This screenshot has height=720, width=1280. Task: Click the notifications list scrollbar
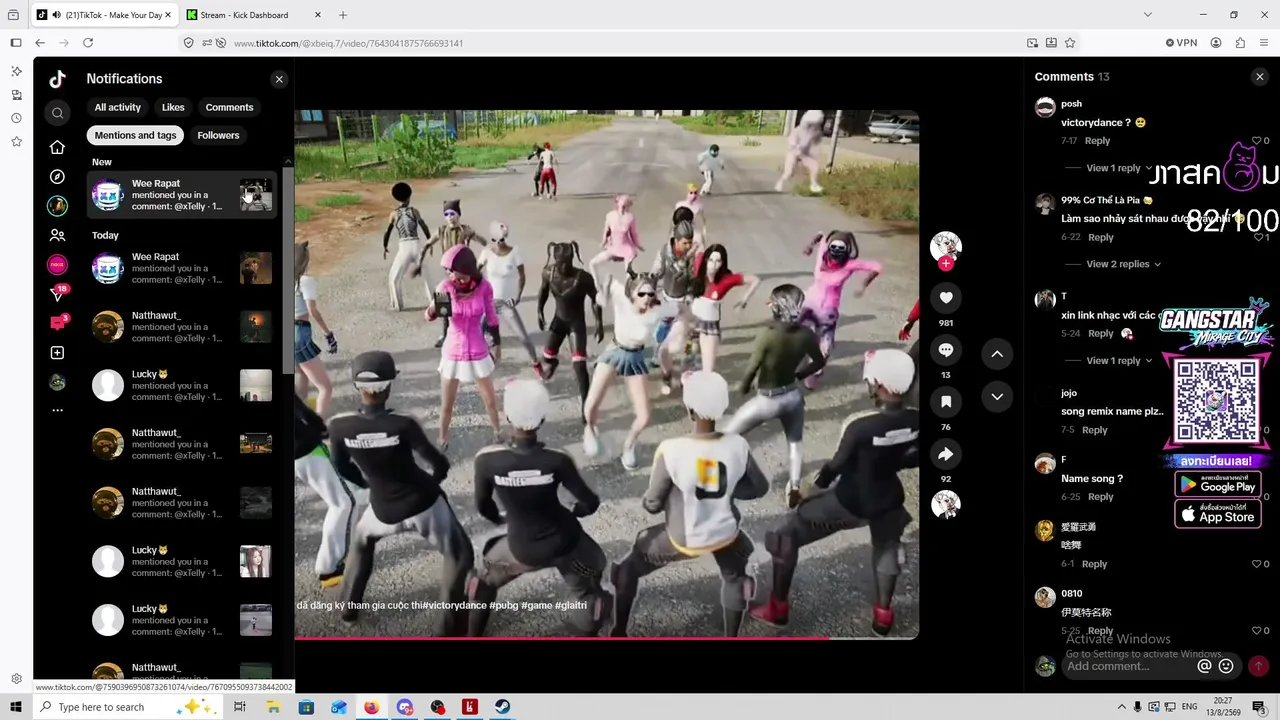(x=288, y=270)
